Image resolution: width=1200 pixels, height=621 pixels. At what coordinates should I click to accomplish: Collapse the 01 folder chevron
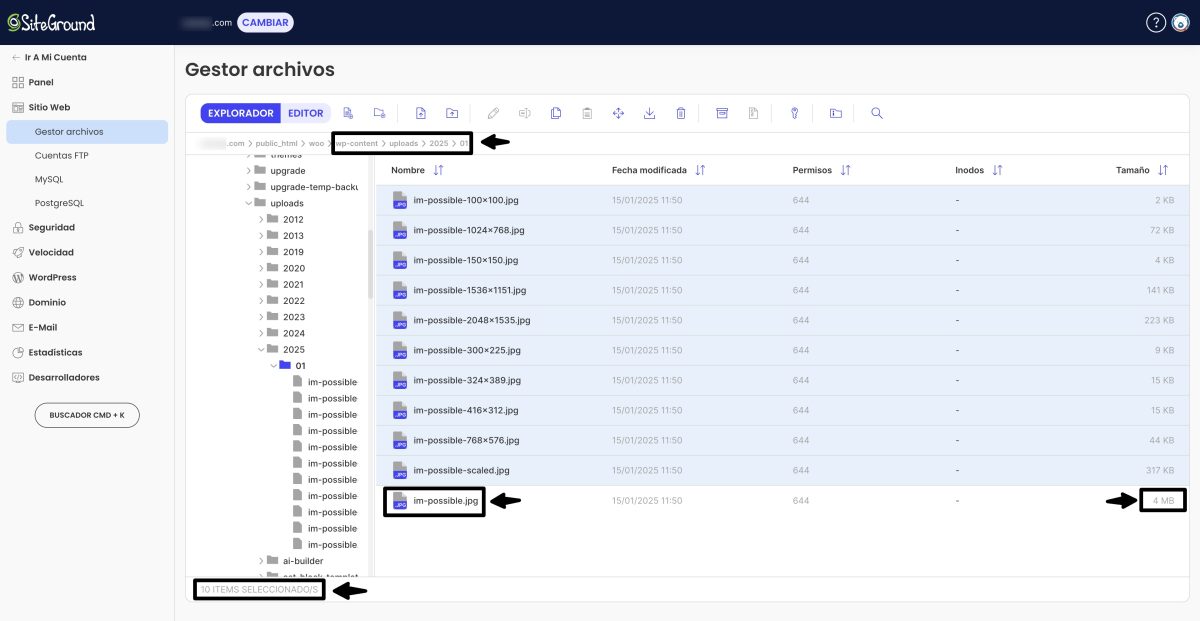coord(273,366)
